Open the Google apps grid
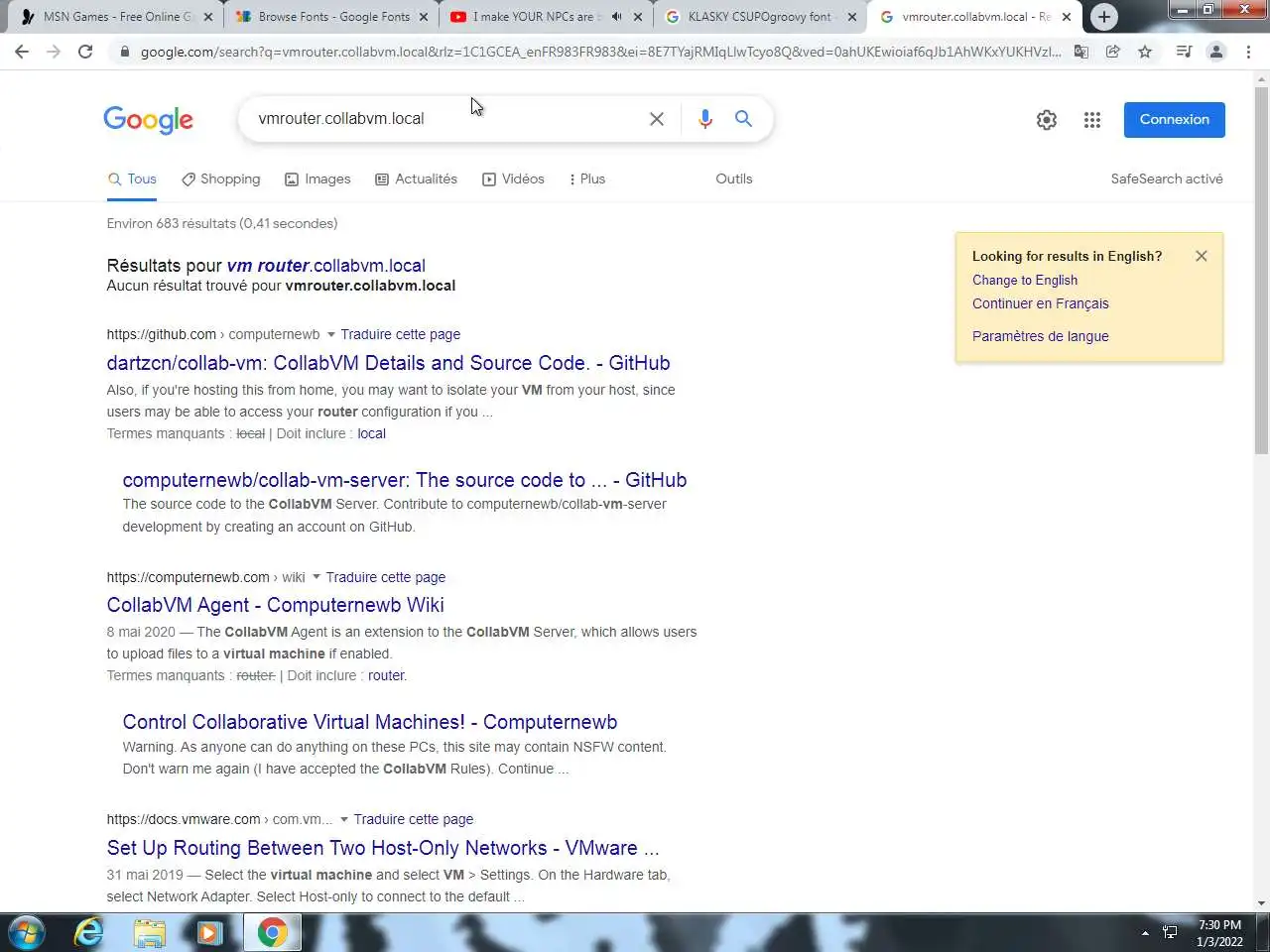This screenshot has height=952, width=1270. (x=1092, y=120)
